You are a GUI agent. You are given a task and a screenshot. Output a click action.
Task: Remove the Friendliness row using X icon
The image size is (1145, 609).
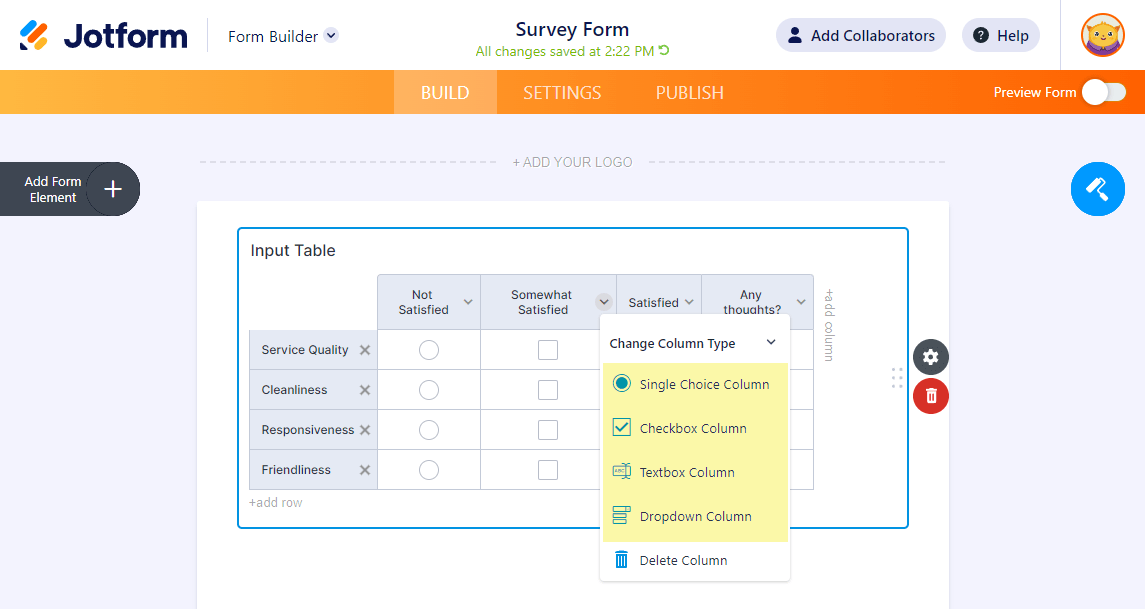365,470
